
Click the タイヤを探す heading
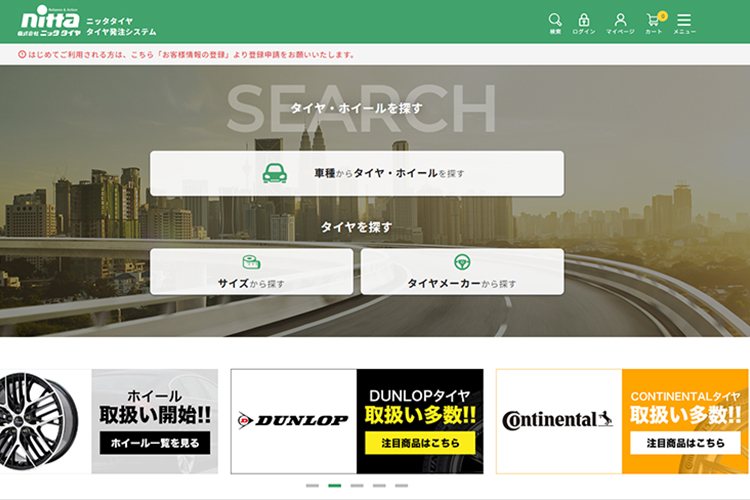pos(357,227)
